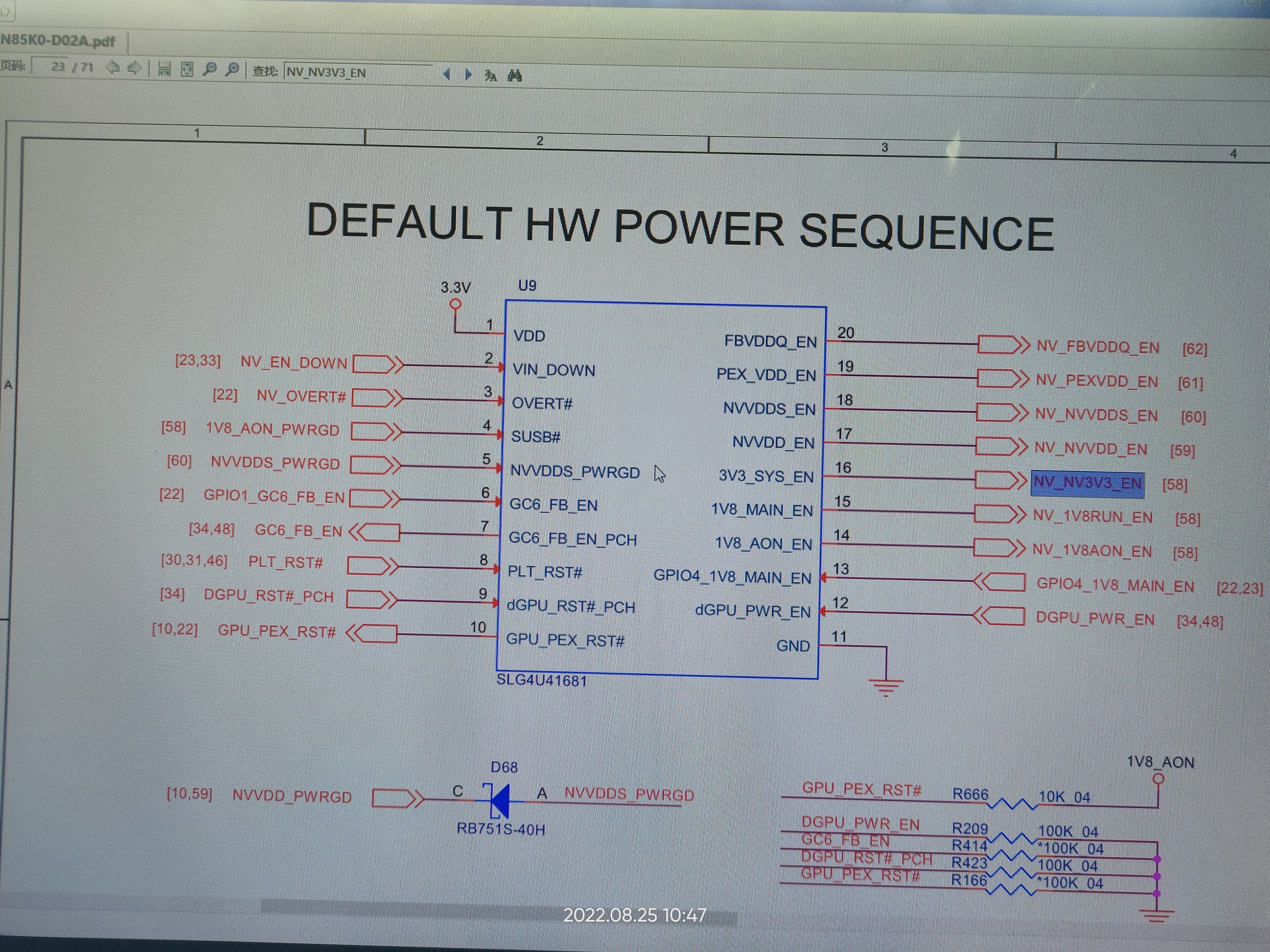This screenshot has width=1270, height=952.
Task: Find next match with right blue arrow
Action: [x=469, y=74]
